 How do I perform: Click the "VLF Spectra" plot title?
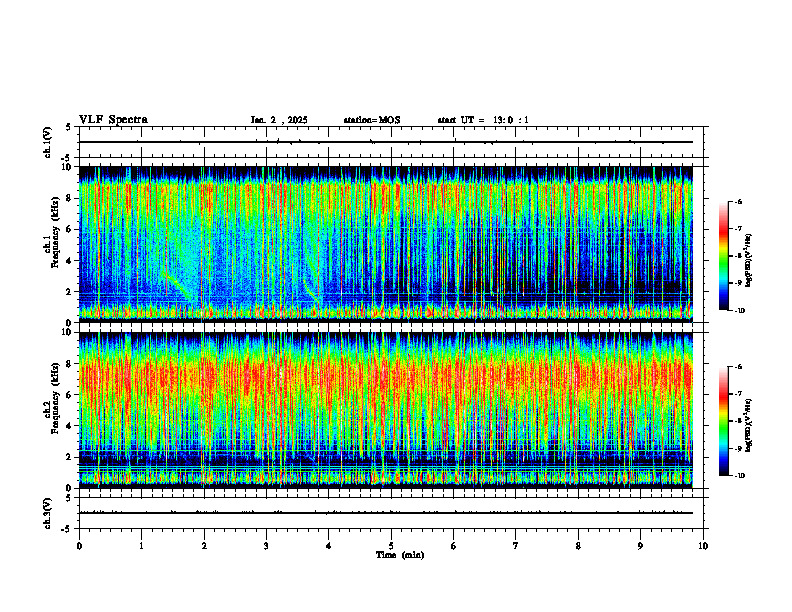113,120
